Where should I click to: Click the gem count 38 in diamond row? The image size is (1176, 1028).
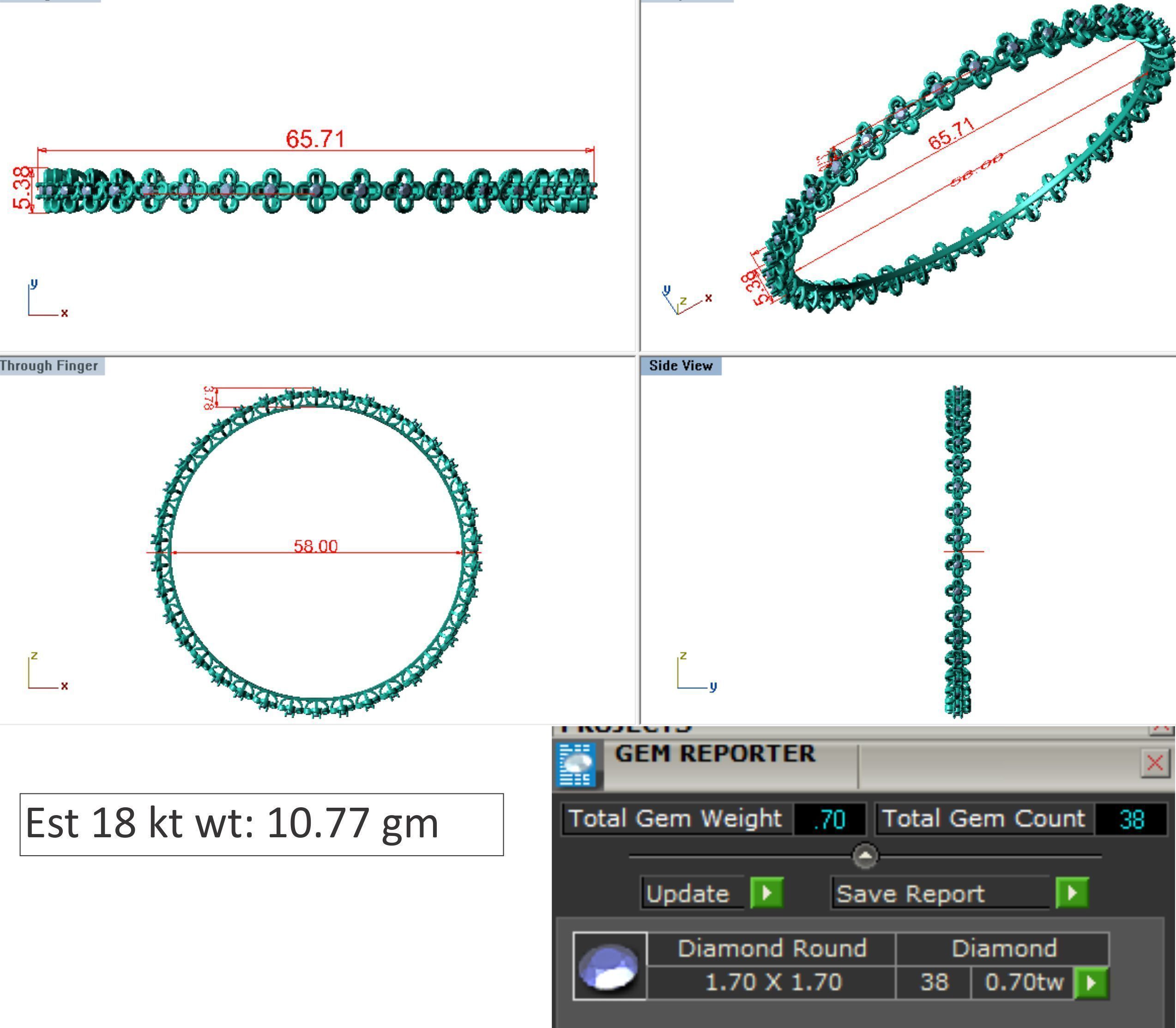934,982
